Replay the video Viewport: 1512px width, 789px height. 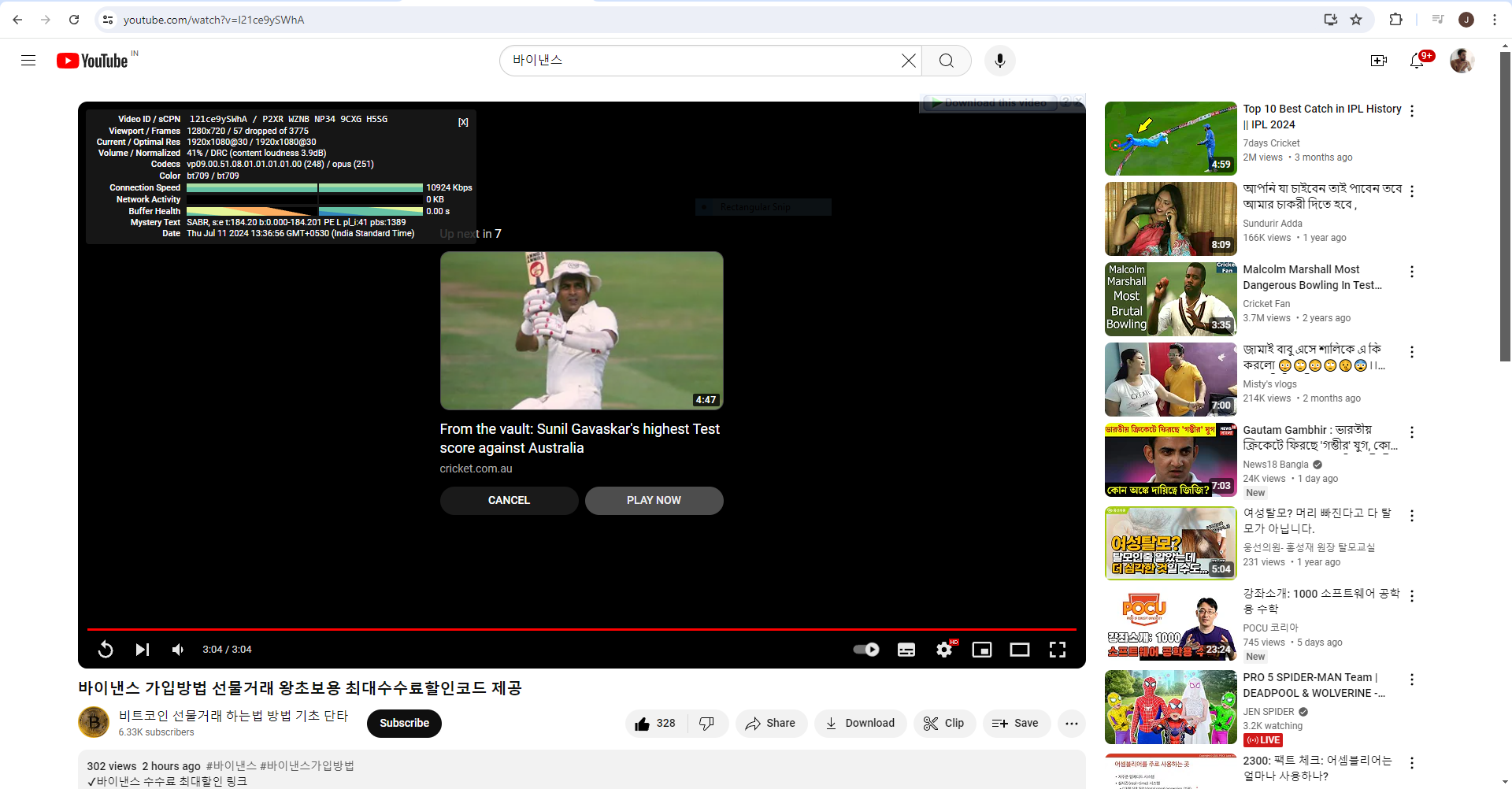[106, 650]
